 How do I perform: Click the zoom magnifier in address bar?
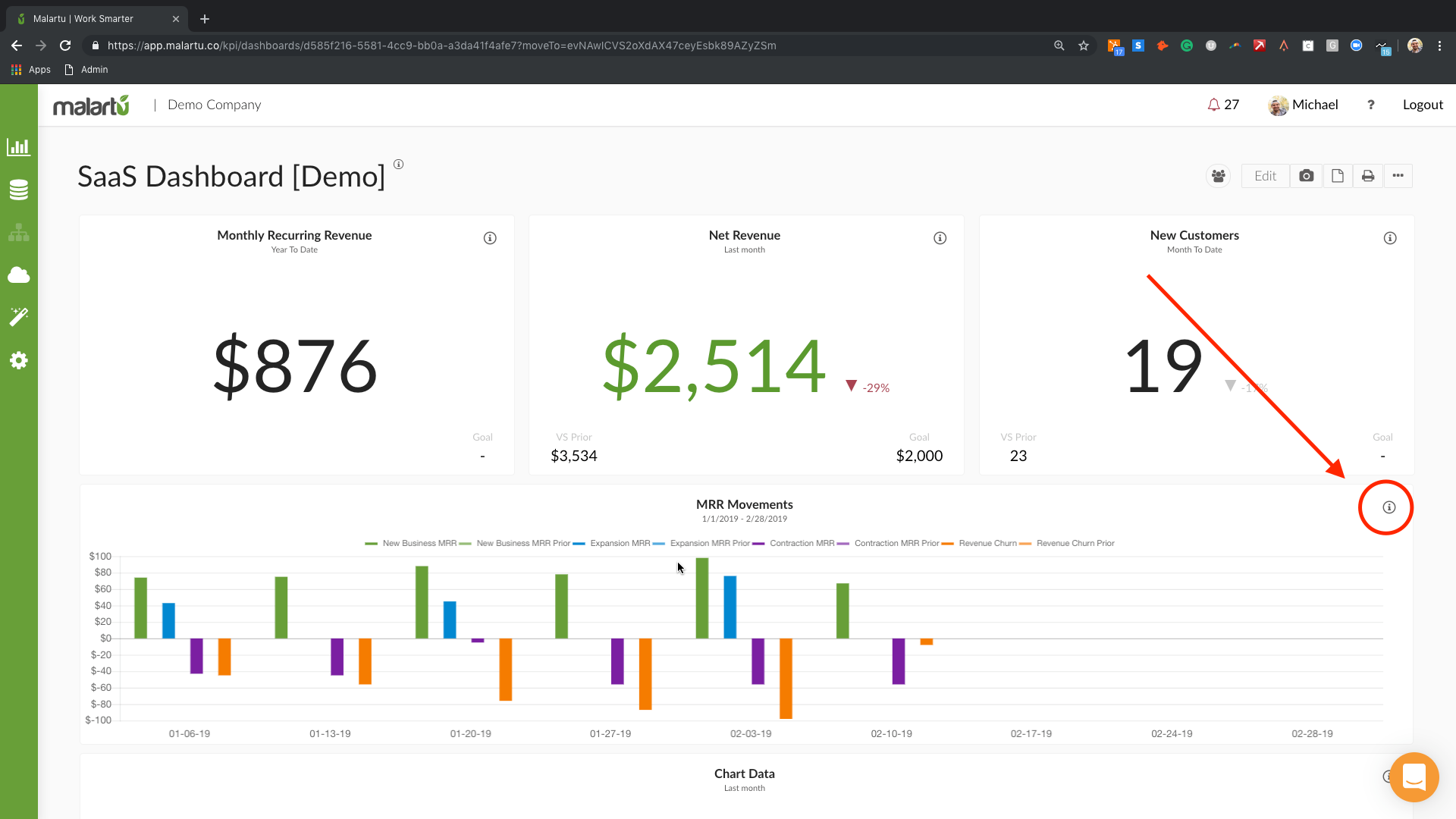pyautogui.click(x=1059, y=45)
